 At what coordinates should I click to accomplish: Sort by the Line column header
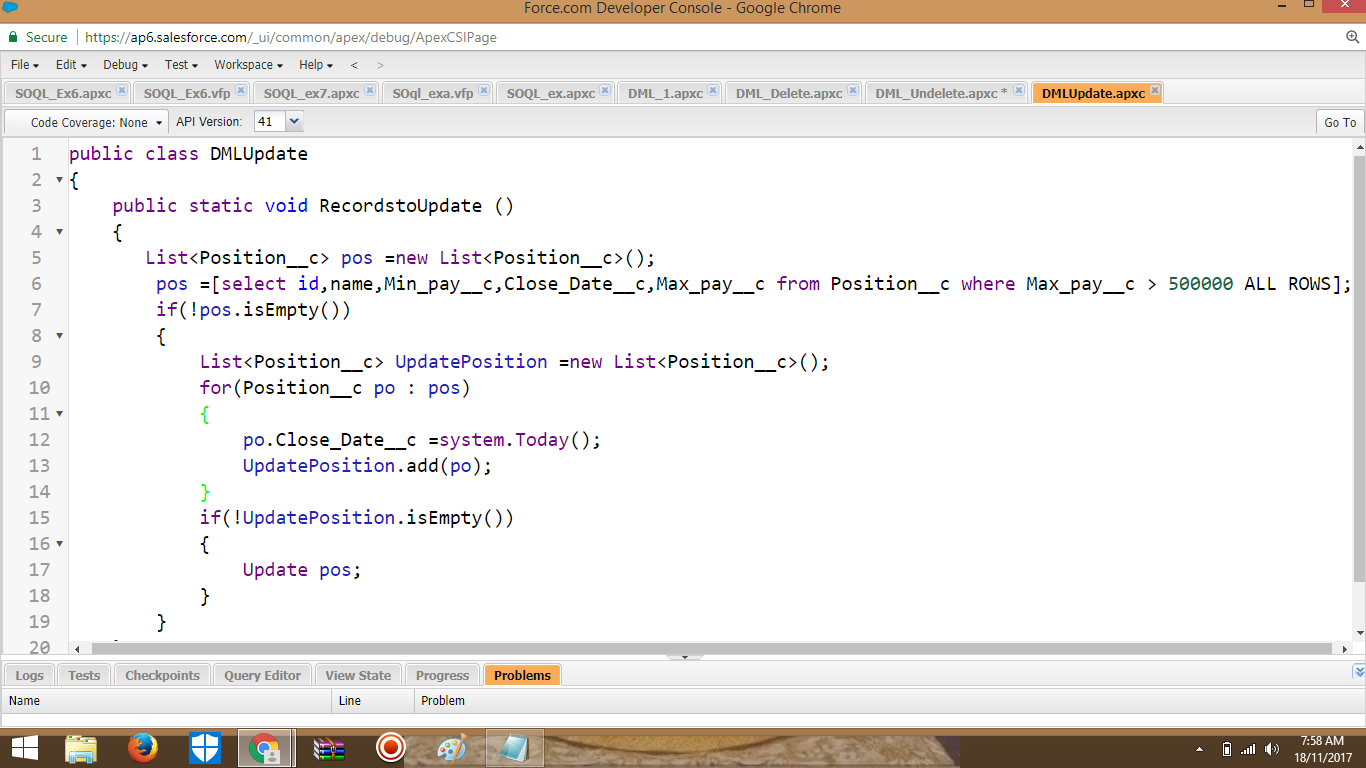click(373, 700)
